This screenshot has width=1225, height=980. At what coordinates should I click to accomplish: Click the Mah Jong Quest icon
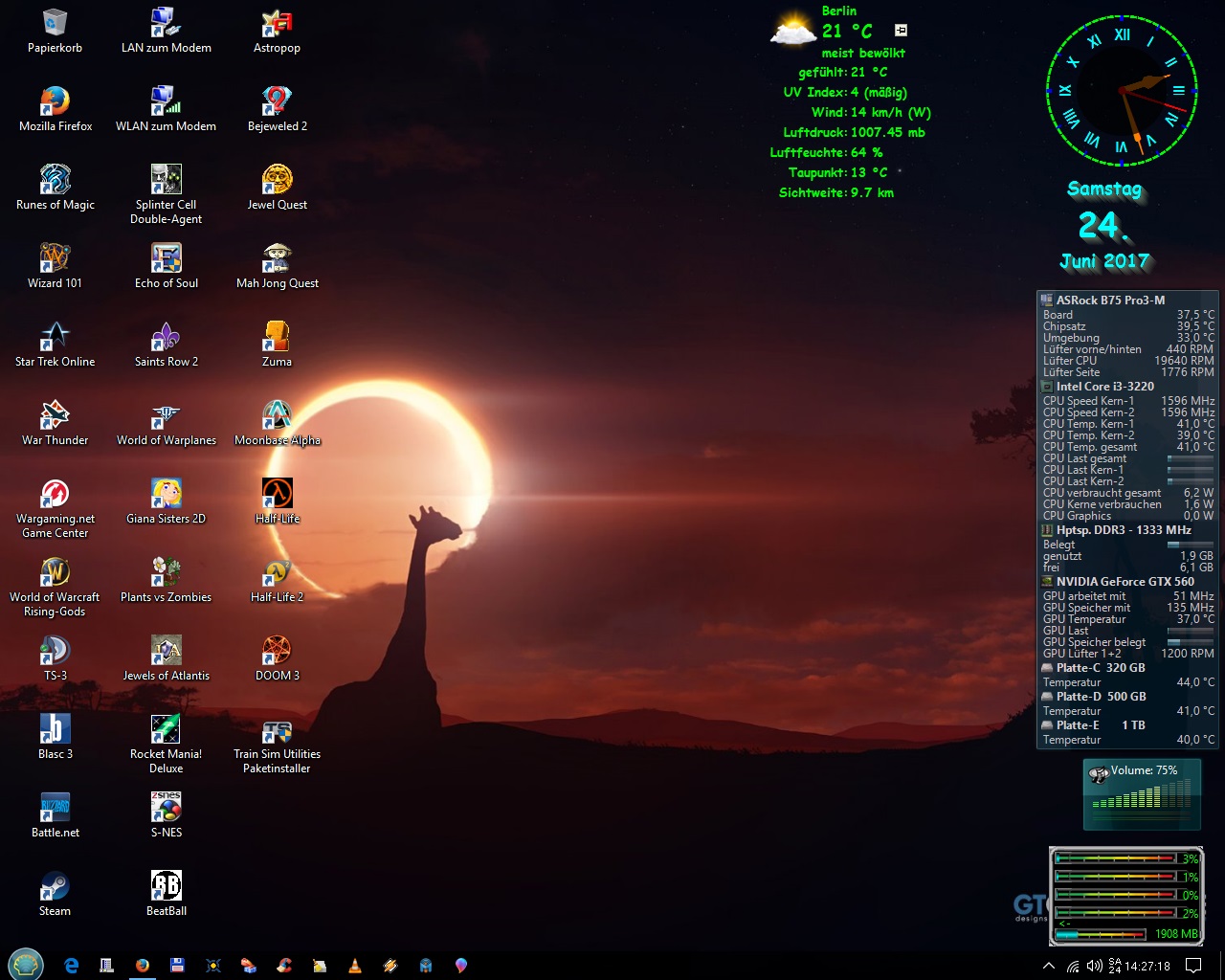tap(278, 266)
